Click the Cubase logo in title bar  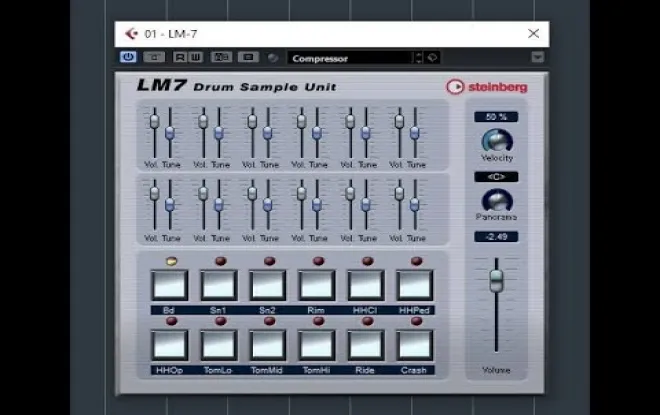[x=131, y=34]
